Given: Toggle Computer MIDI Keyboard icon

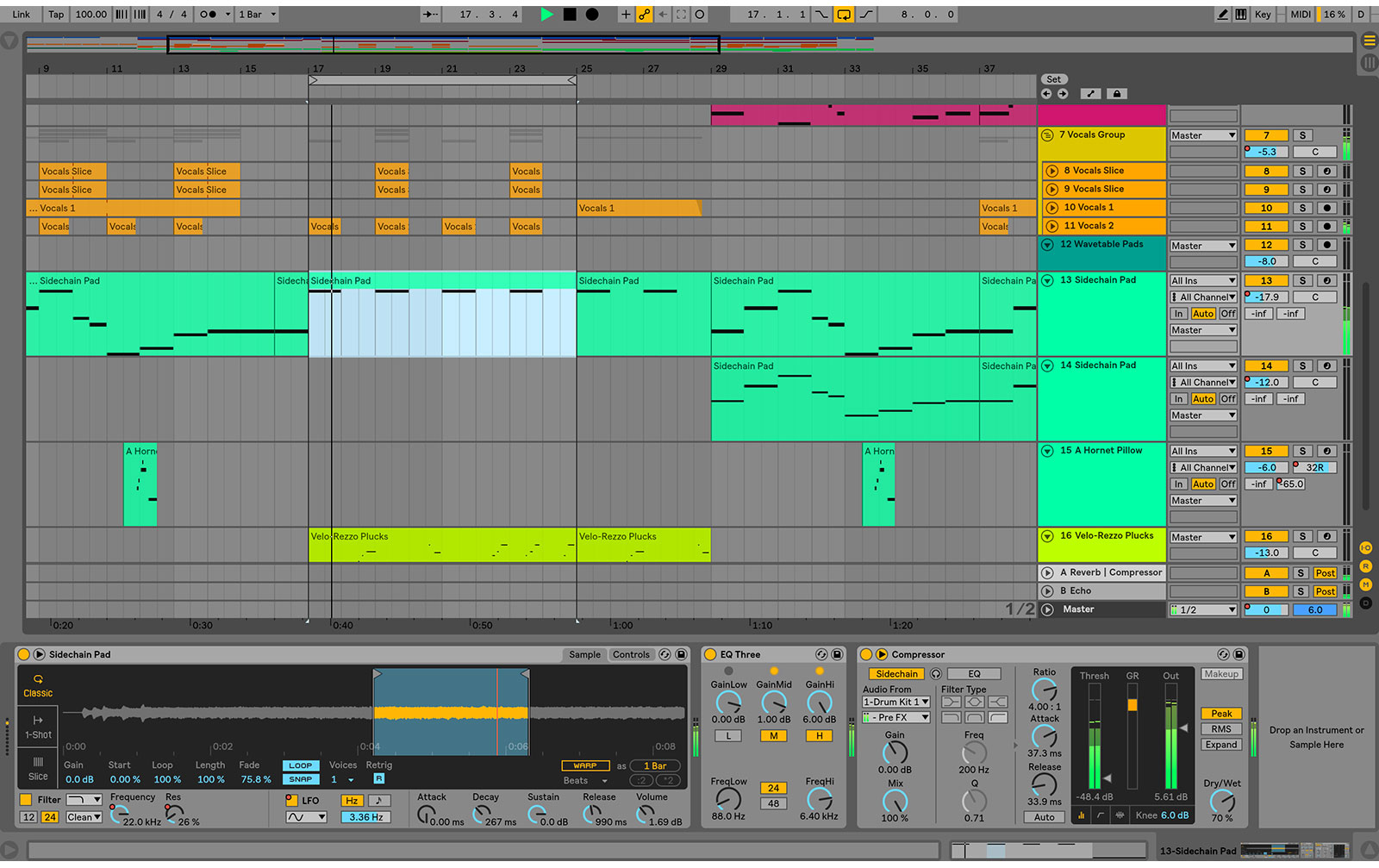Looking at the screenshot, I should click(x=1241, y=14).
